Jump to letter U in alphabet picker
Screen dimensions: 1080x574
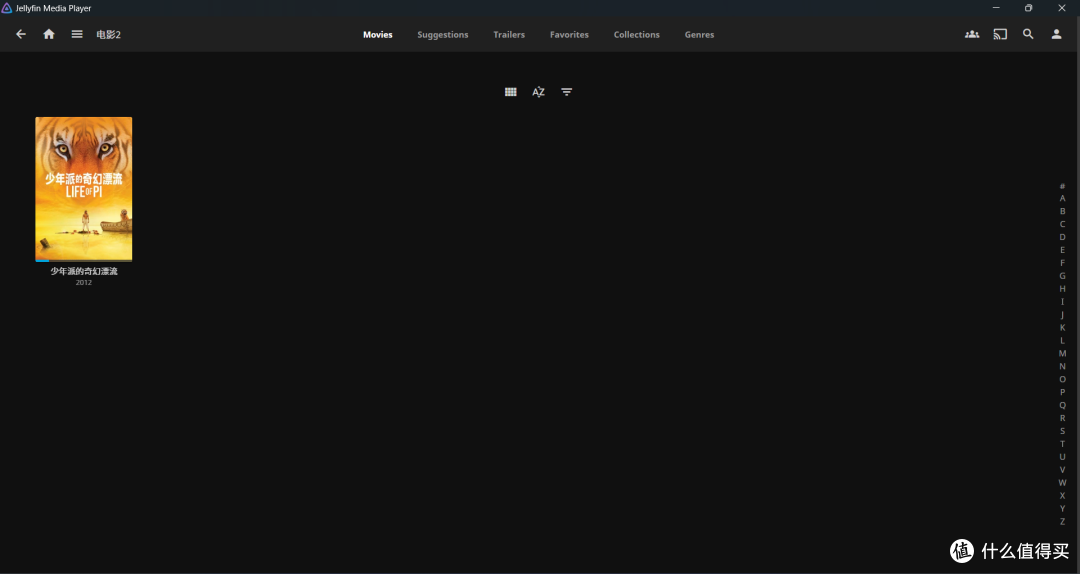click(1062, 457)
